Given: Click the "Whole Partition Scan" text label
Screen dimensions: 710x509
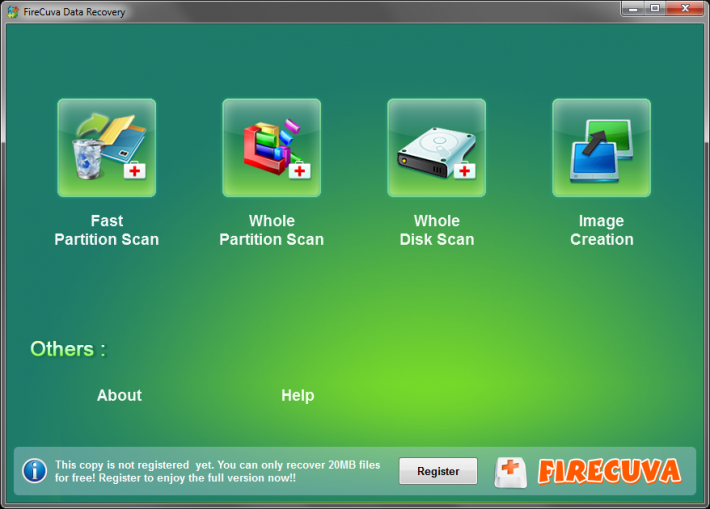Looking at the screenshot, I should click(272, 230).
